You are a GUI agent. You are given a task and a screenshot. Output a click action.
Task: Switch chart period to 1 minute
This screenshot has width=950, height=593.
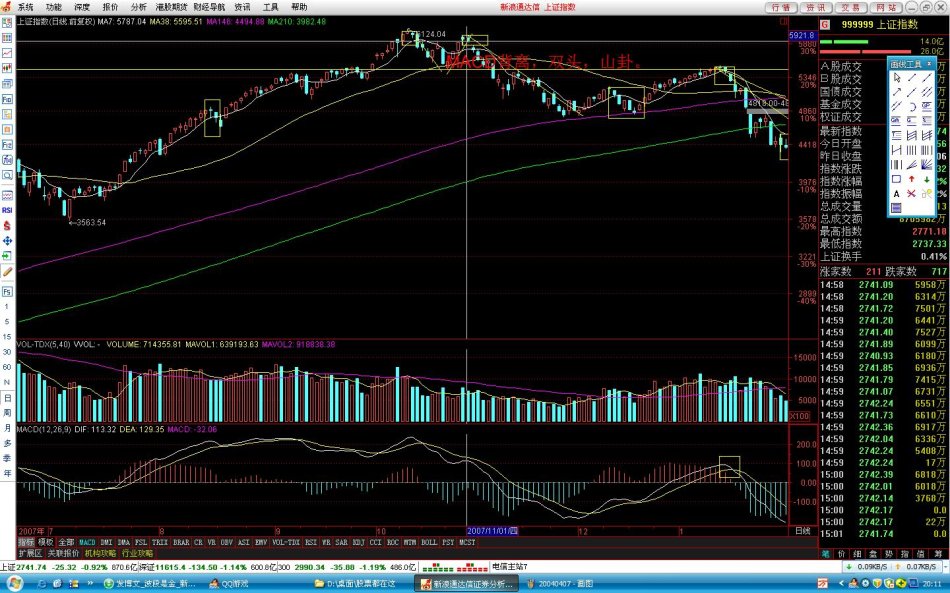coord(7,306)
